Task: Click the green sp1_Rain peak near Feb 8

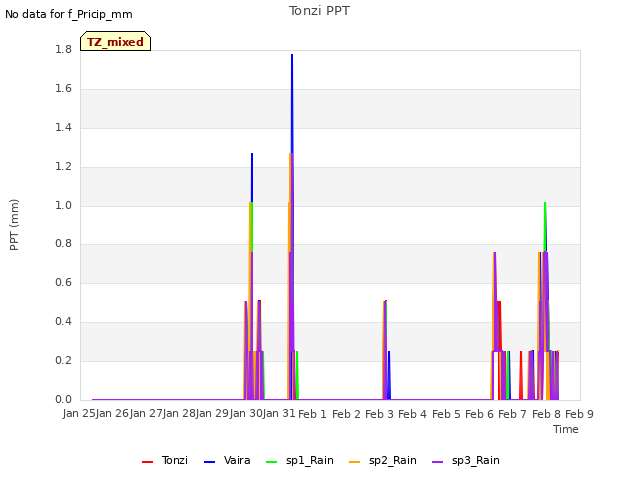Action: tap(545, 203)
